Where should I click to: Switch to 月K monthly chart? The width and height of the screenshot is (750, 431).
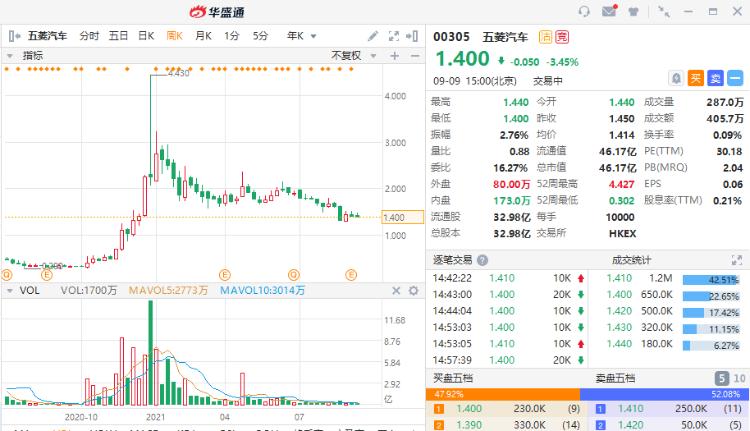pyautogui.click(x=203, y=36)
